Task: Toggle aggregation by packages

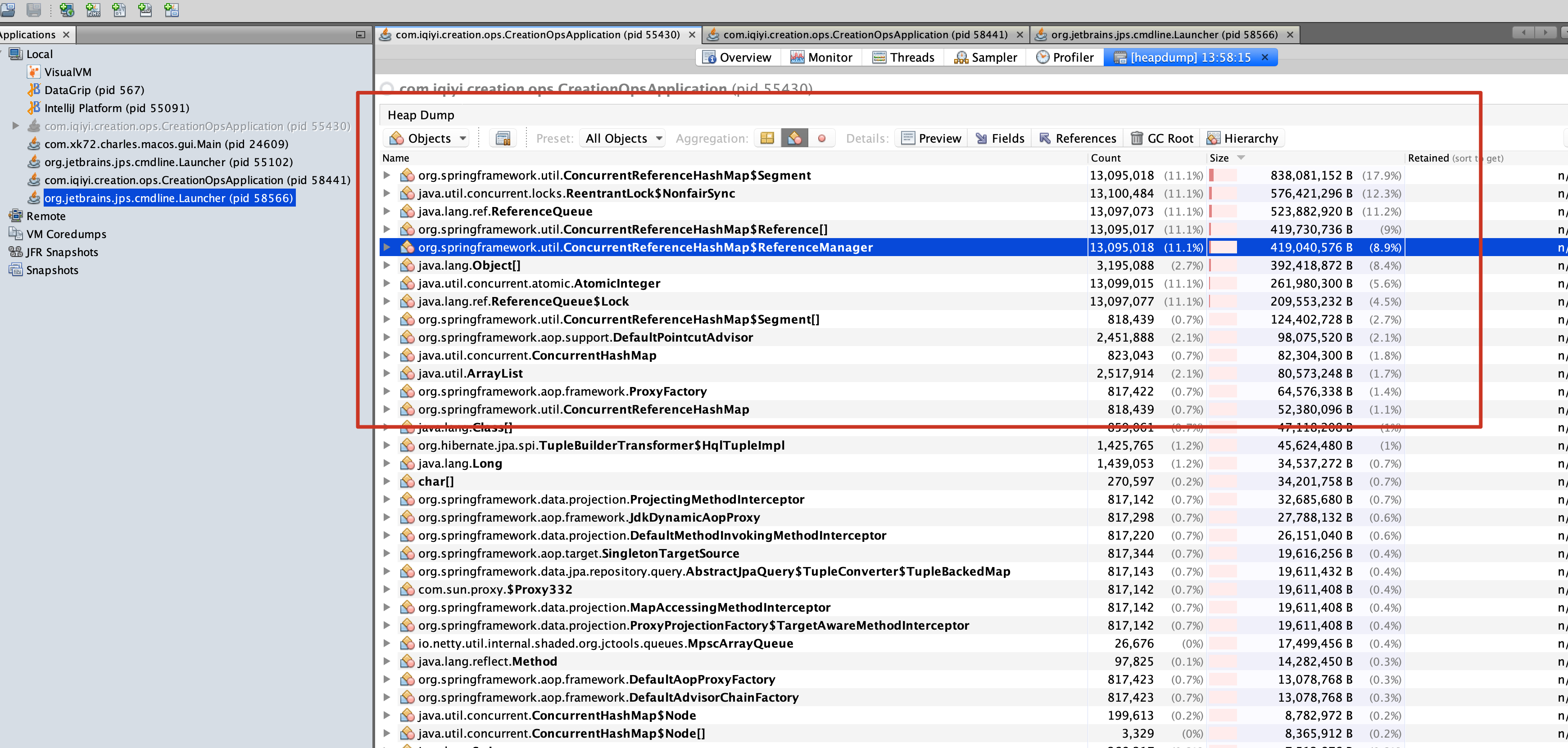Action: click(767, 139)
